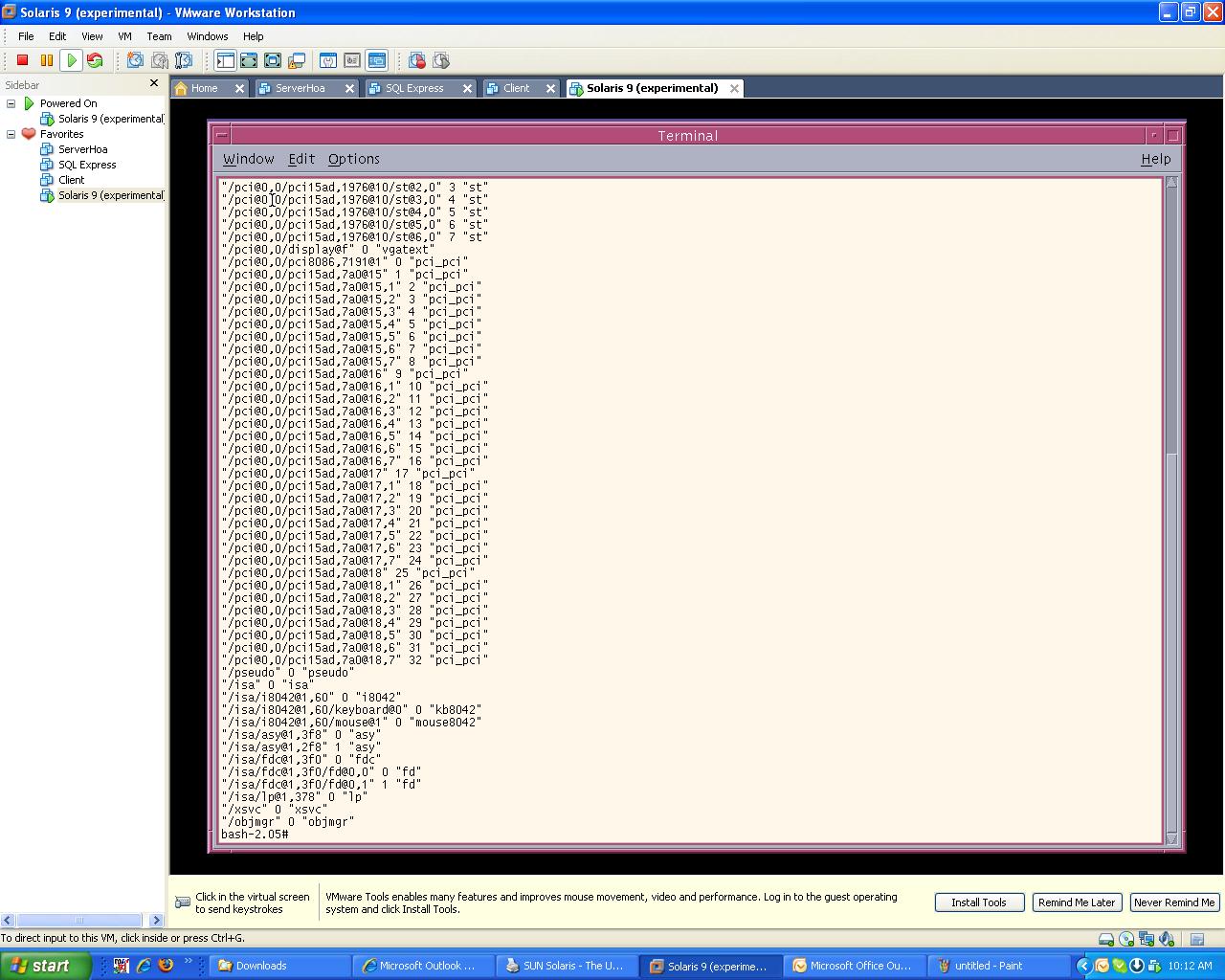1225x980 pixels.
Task: Expand hidden system tray icons arrow
Action: 1083,966
